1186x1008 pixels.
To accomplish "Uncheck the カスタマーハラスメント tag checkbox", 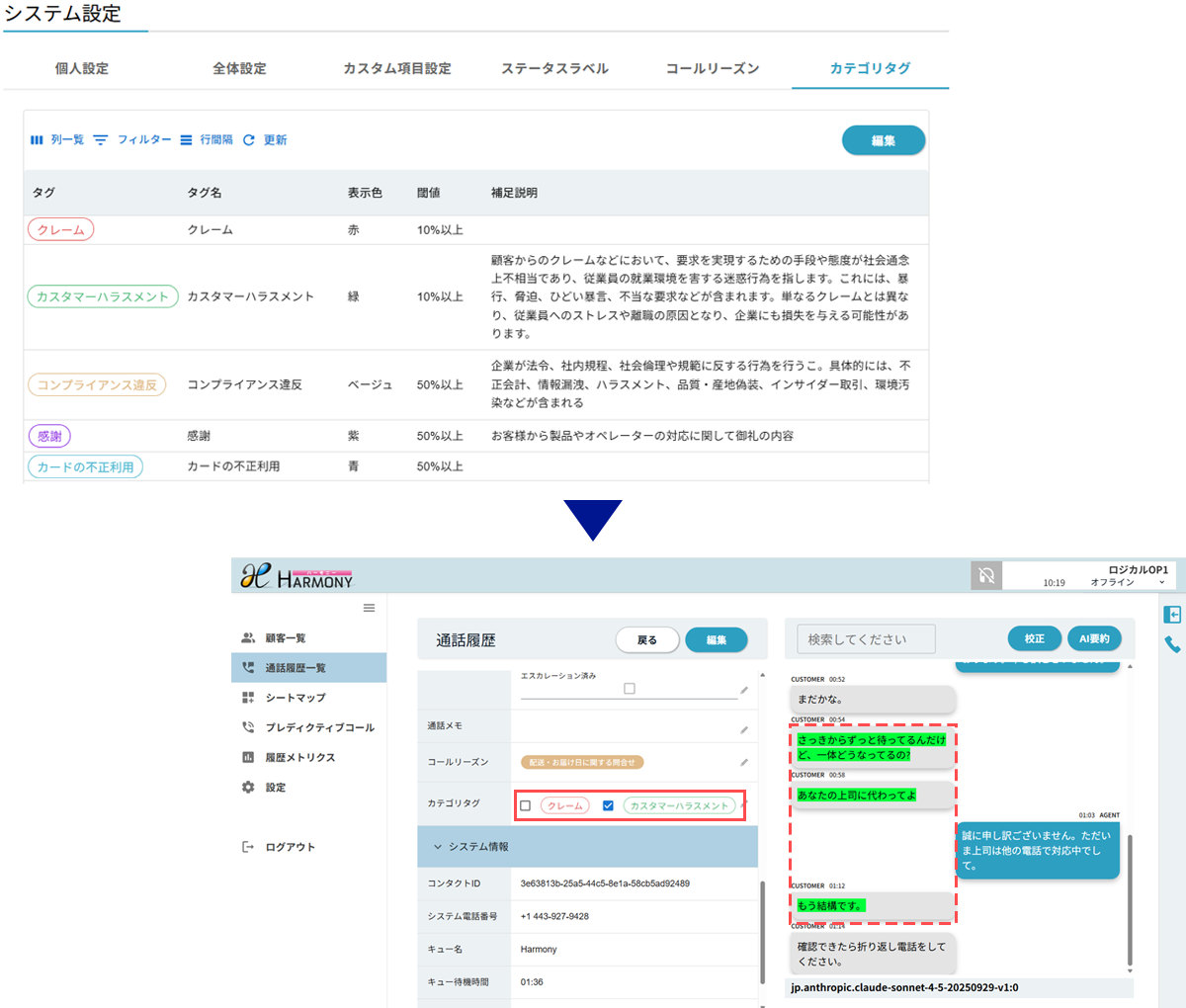I will tap(608, 805).
